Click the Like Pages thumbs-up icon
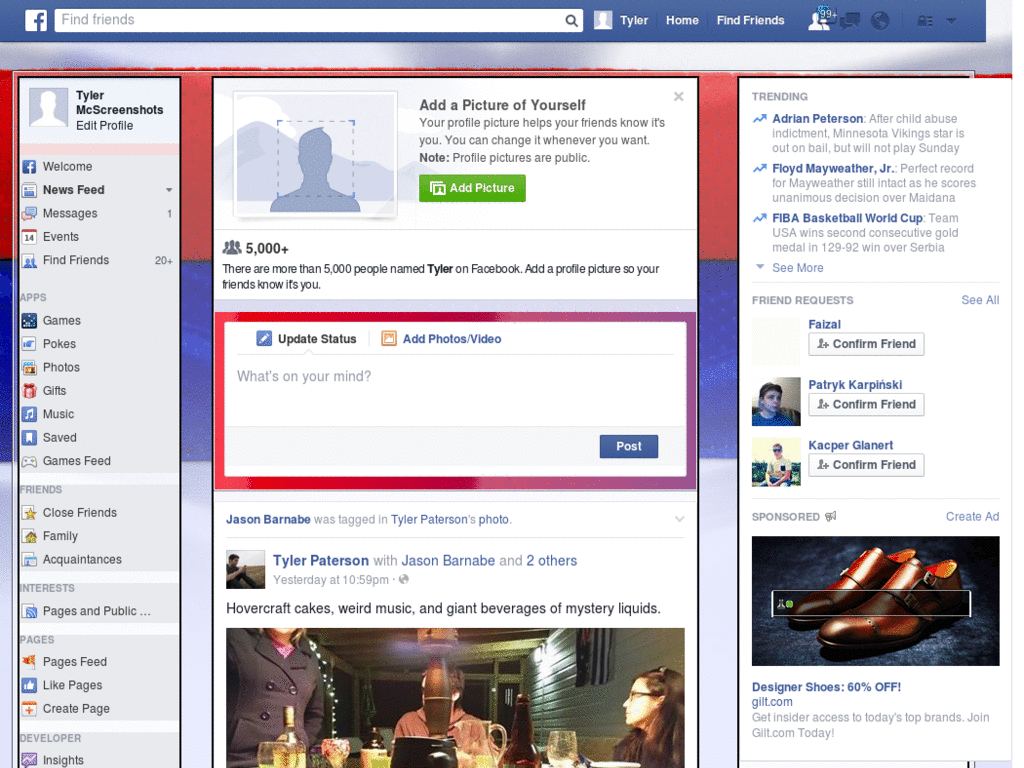 [29, 685]
